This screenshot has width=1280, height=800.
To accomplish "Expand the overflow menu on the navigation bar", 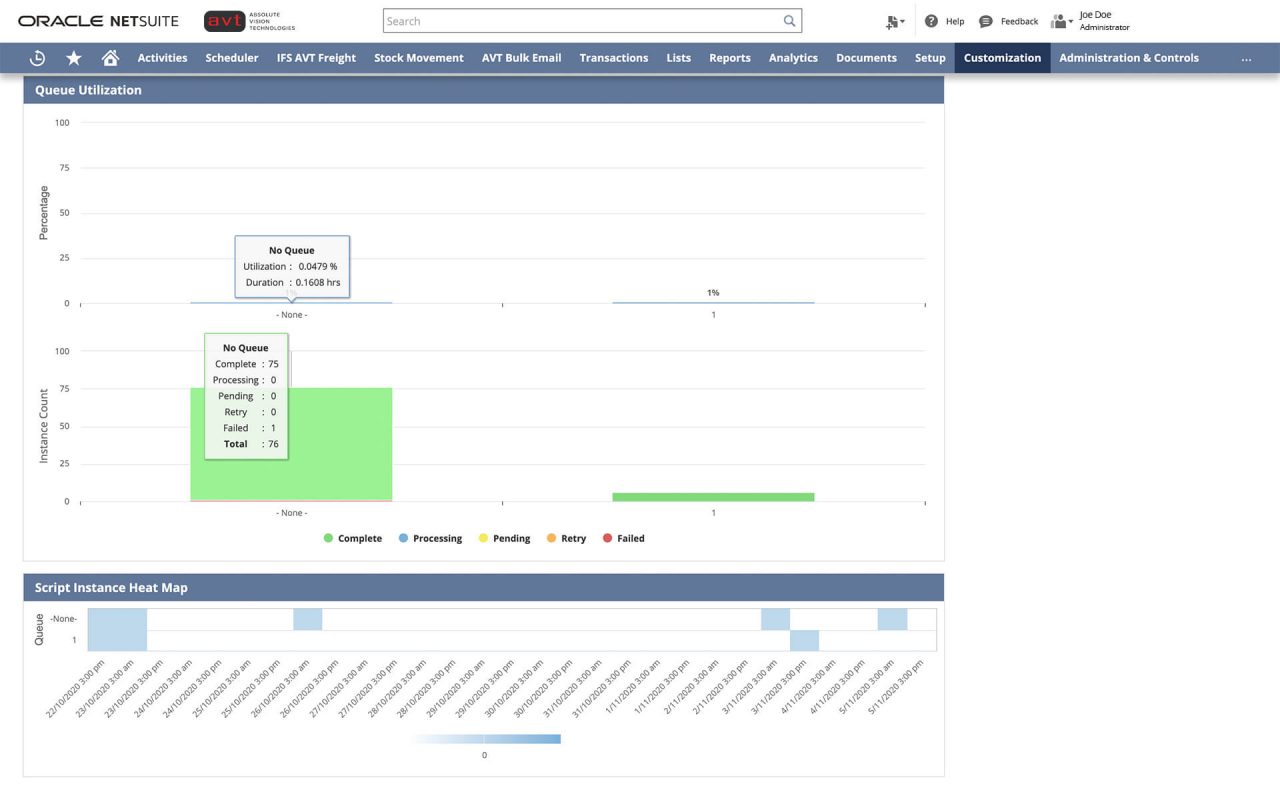I will click(1246, 58).
